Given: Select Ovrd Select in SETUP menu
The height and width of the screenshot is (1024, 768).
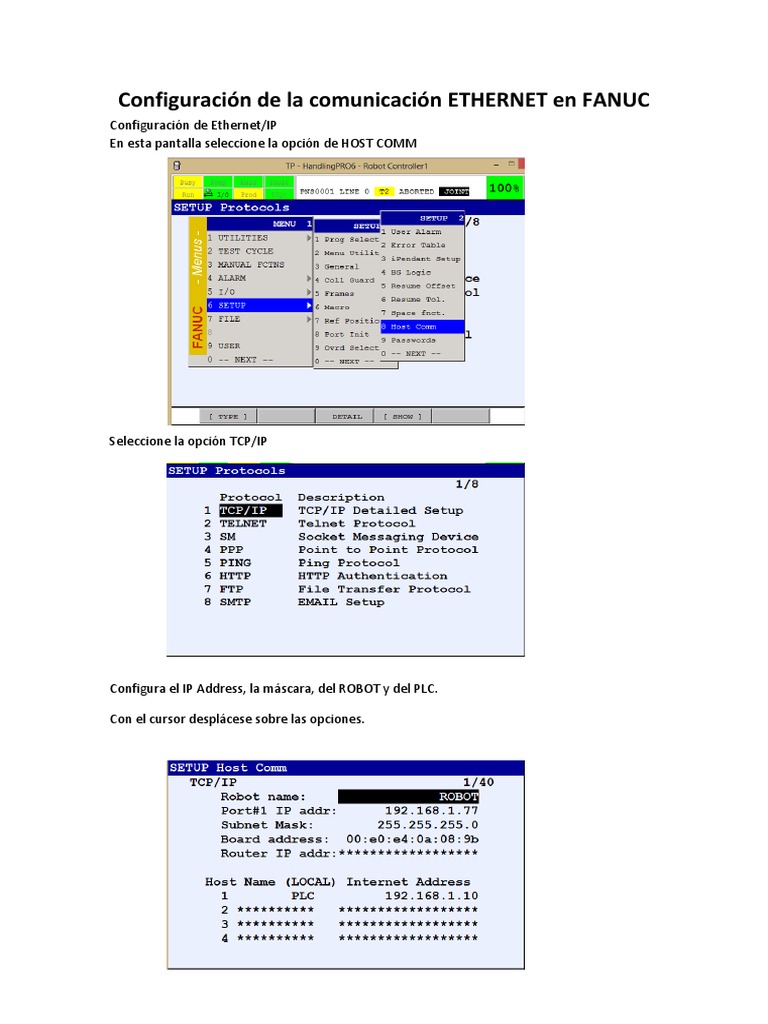Looking at the screenshot, I should click(351, 348).
